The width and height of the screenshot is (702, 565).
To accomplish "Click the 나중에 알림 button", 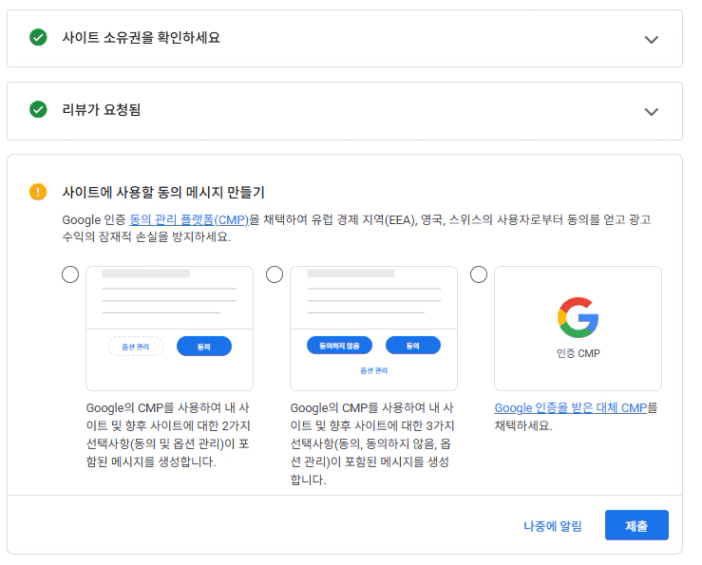I will (551, 525).
